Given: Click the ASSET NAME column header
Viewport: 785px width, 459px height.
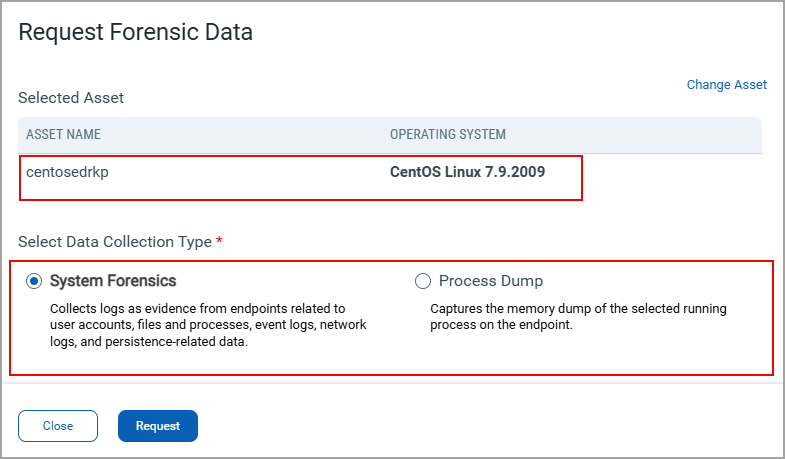Looking at the screenshot, I should tap(63, 135).
